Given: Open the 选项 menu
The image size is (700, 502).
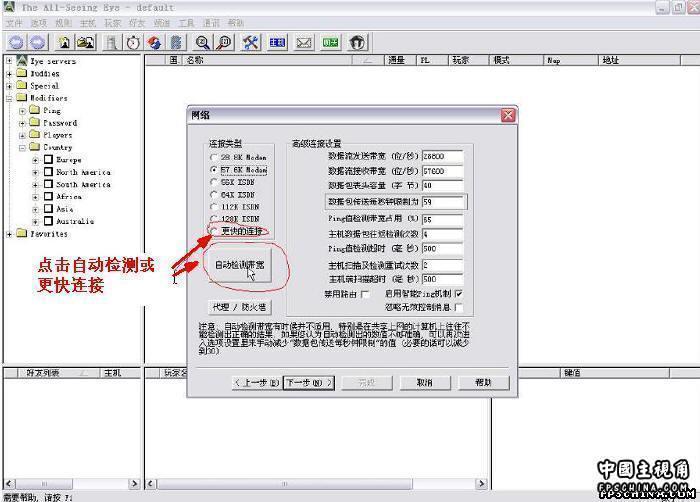Looking at the screenshot, I should pyautogui.click(x=39, y=23).
